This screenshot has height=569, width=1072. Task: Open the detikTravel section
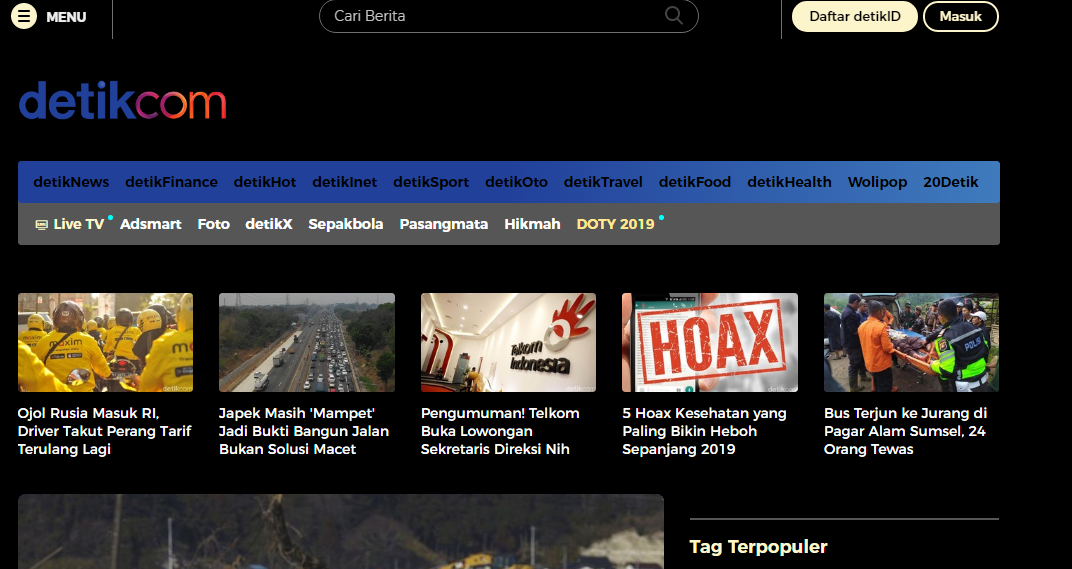603,182
